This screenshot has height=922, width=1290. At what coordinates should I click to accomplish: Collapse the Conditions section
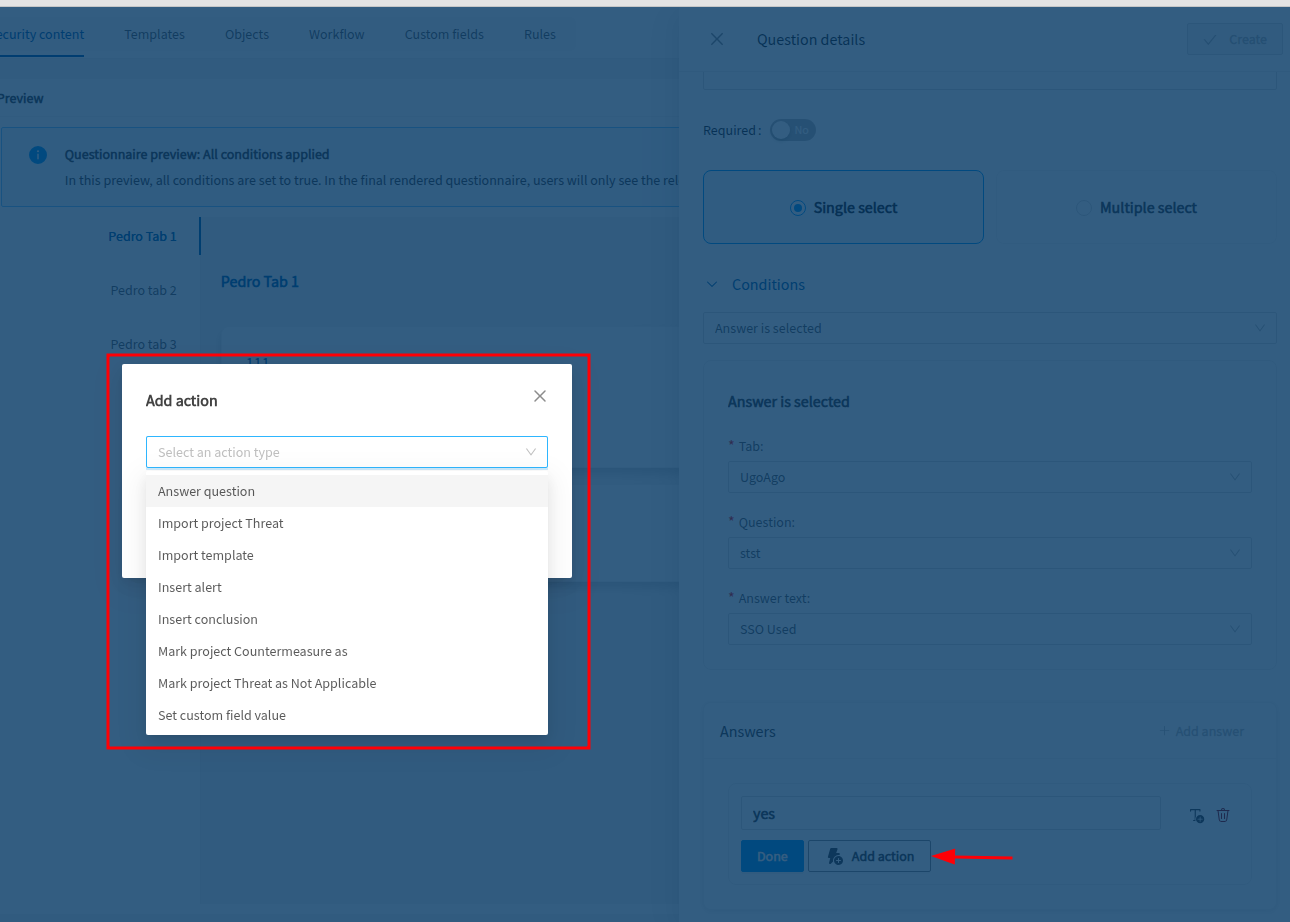point(712,285)
